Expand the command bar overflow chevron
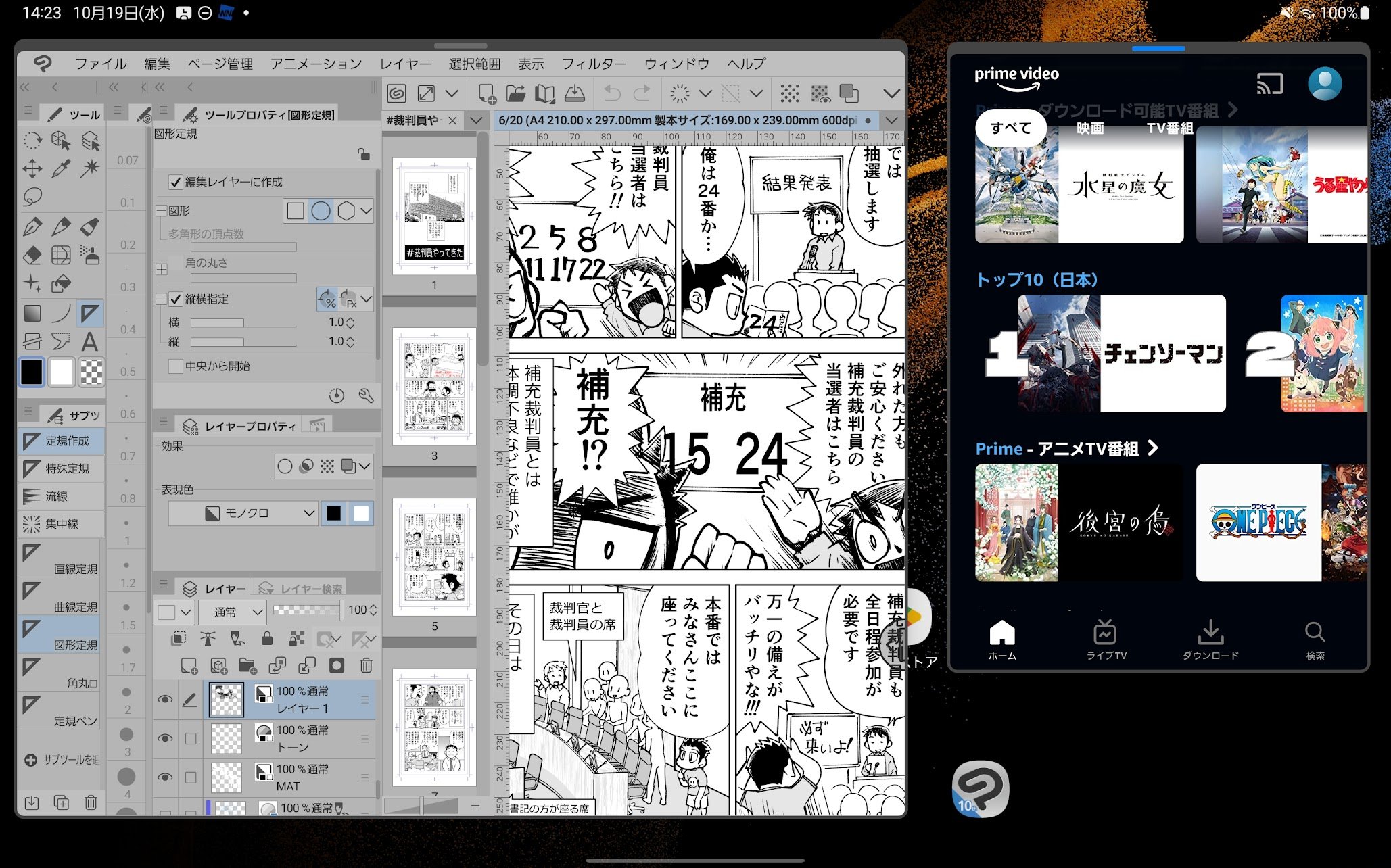The width and height of the screenshot is (1391, 868). pos(892,93)
